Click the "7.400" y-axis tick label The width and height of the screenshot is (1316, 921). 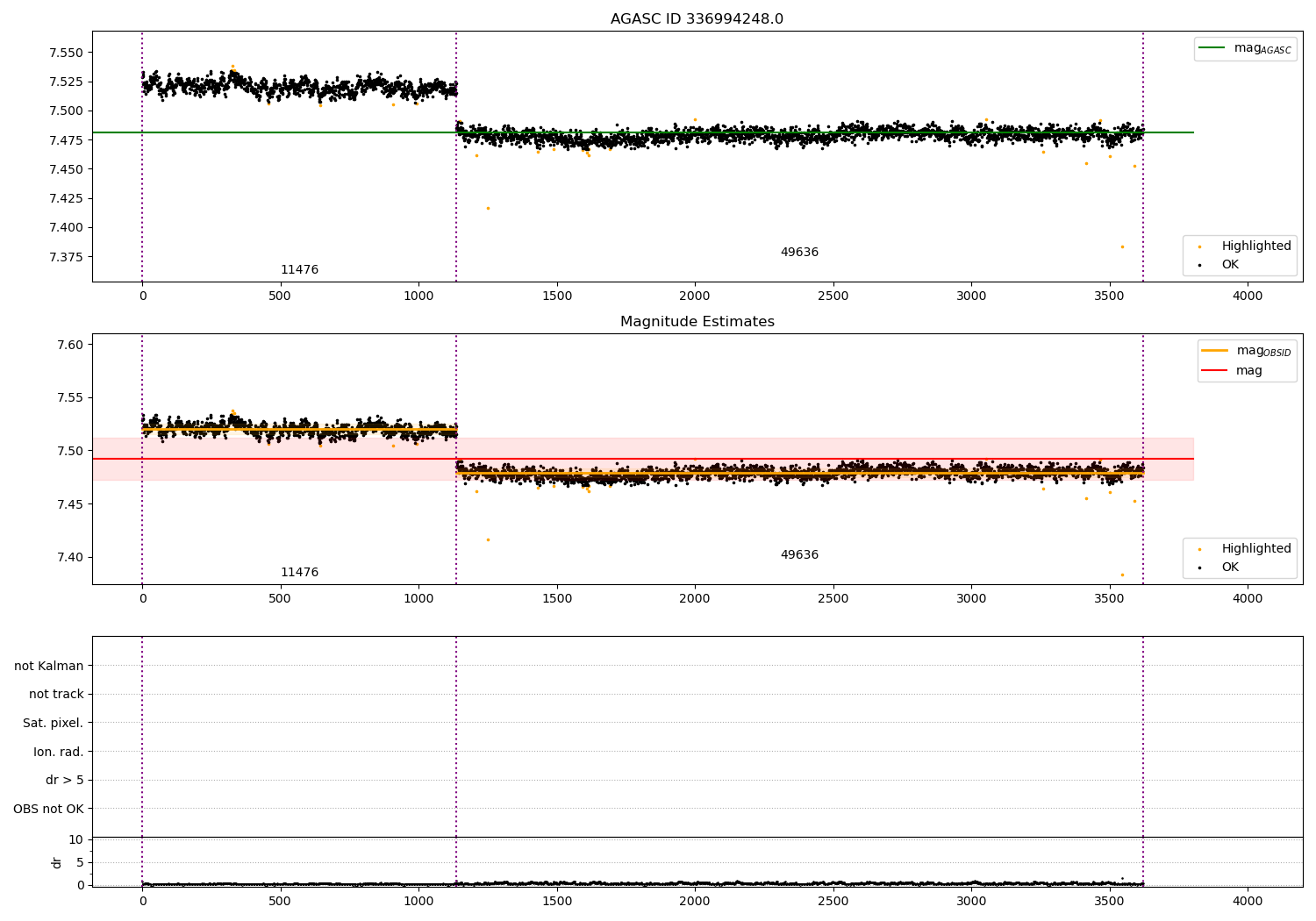pos(66,228)
